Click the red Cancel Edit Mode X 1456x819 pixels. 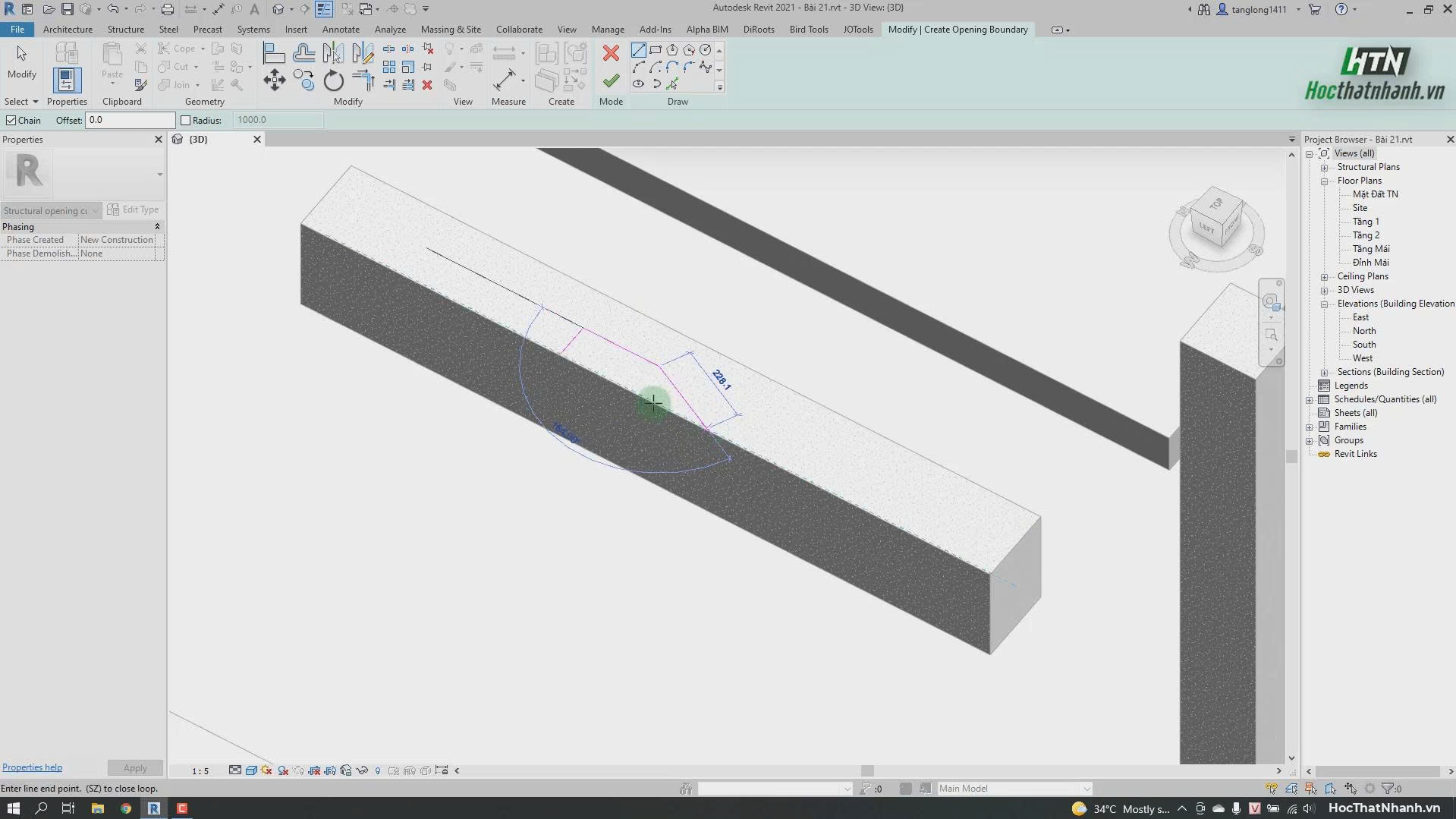(611, 52)
